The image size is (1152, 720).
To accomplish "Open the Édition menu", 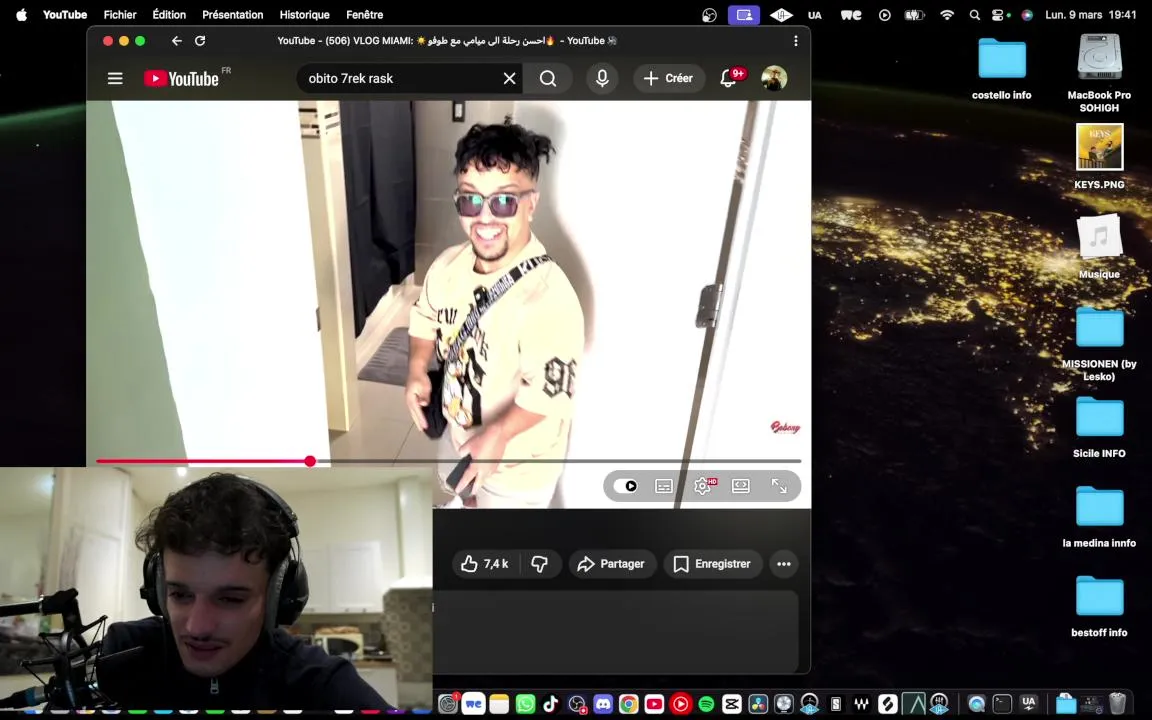I will tap(169, 15).
